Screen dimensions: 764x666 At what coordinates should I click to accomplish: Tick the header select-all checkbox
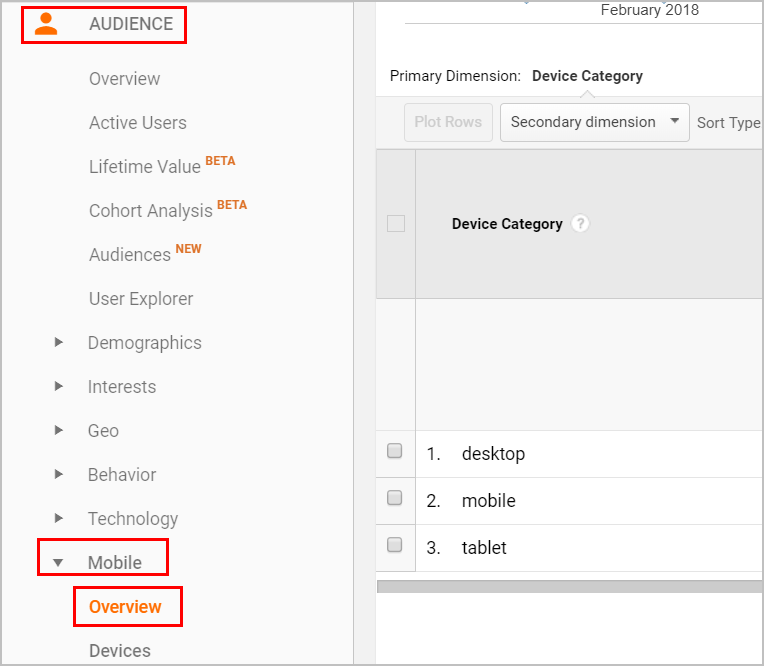[x=396, y=224]
